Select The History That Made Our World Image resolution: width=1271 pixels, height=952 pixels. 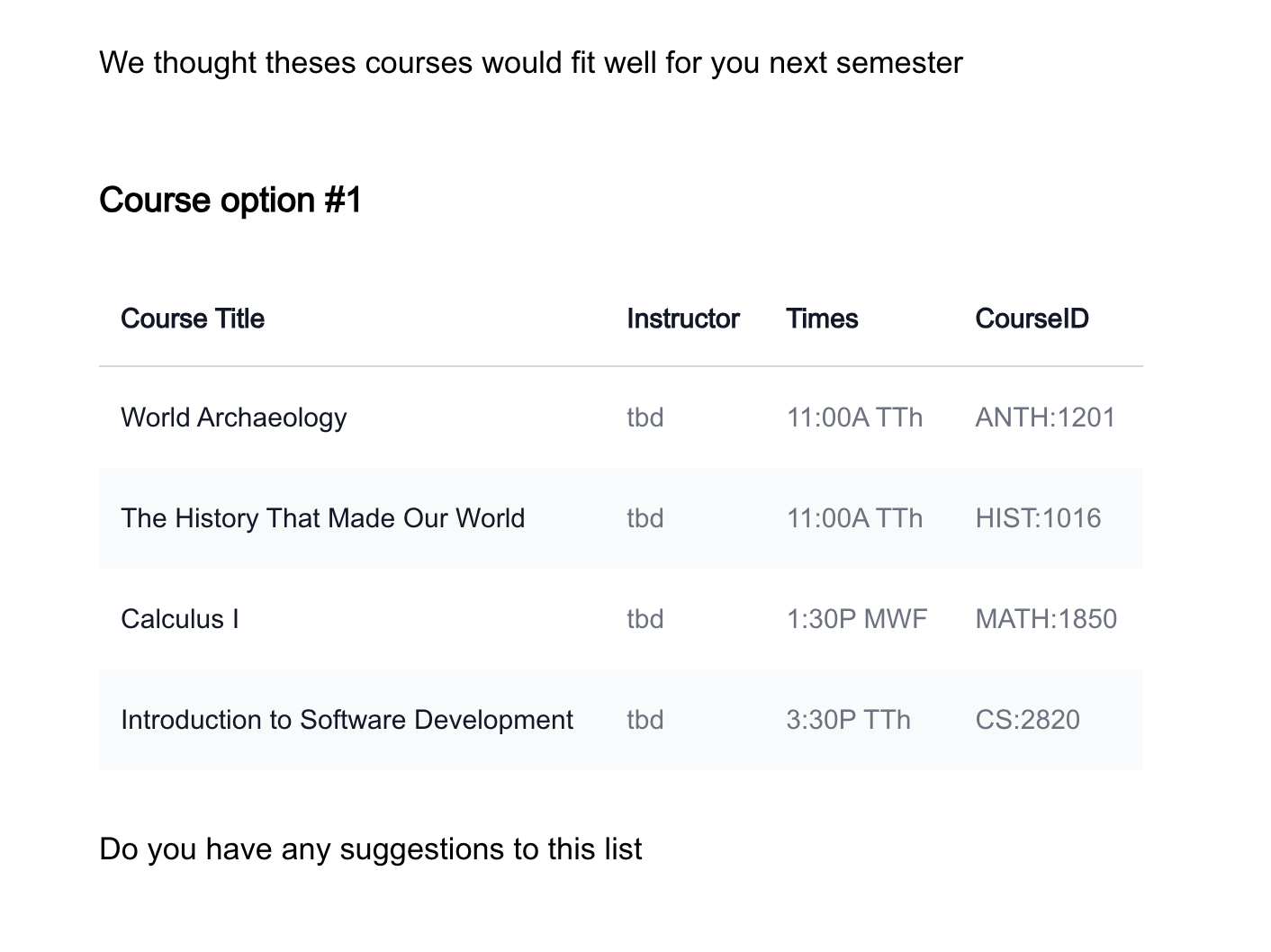322,518
